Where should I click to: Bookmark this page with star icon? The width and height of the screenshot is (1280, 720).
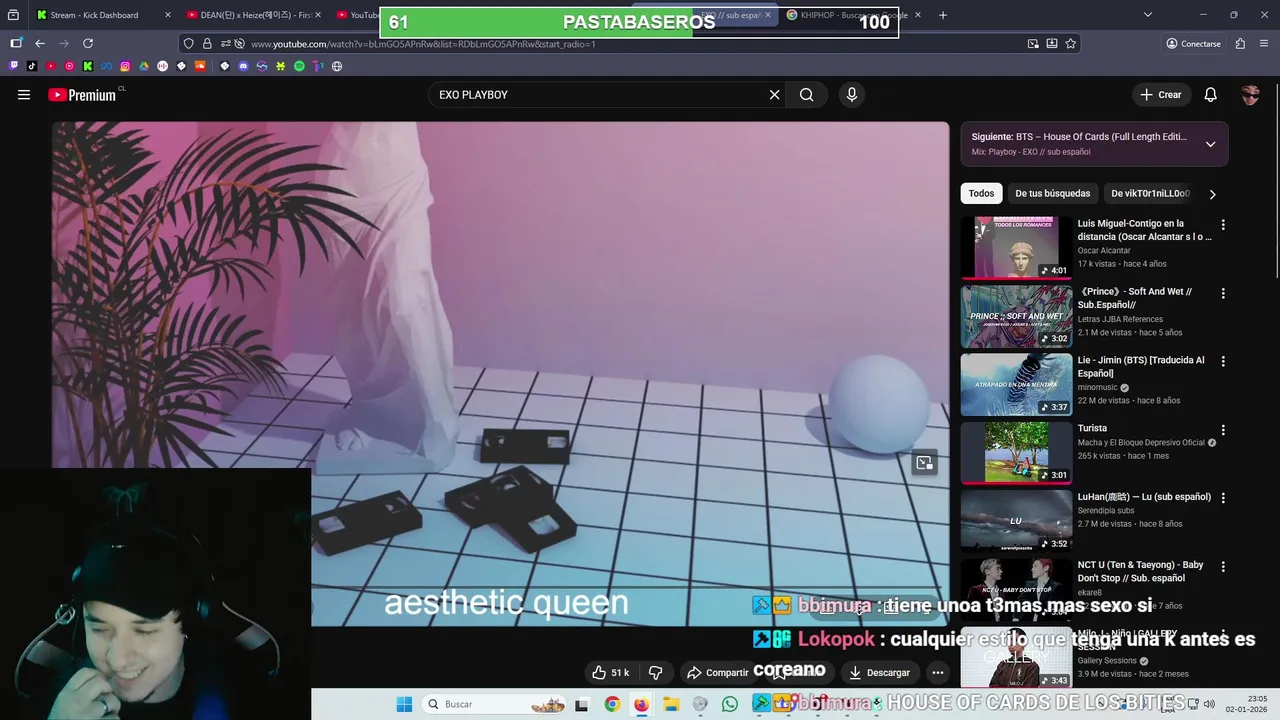(x=1071, y=43)
